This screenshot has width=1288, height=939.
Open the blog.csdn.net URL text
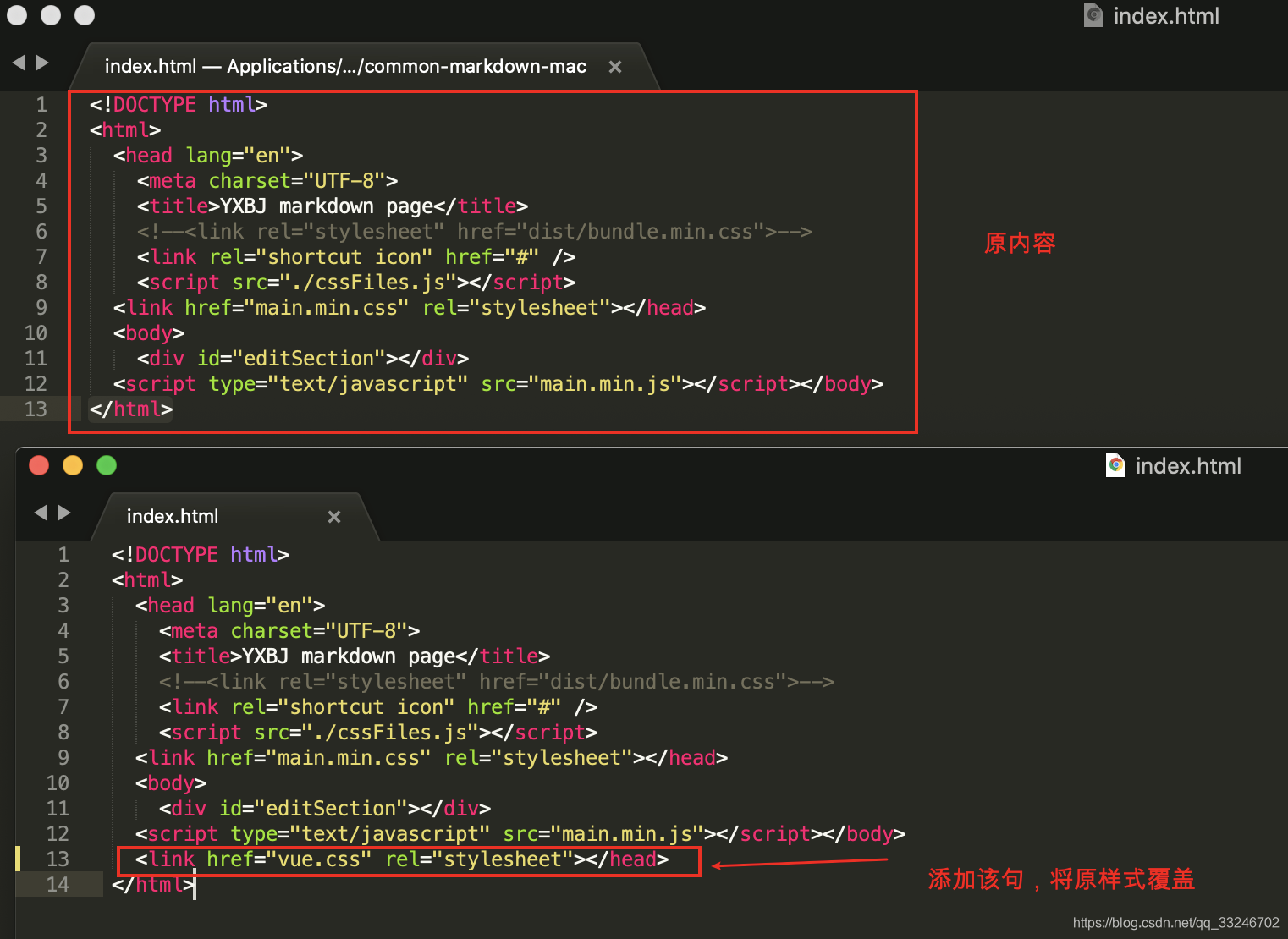(1176, 923)
